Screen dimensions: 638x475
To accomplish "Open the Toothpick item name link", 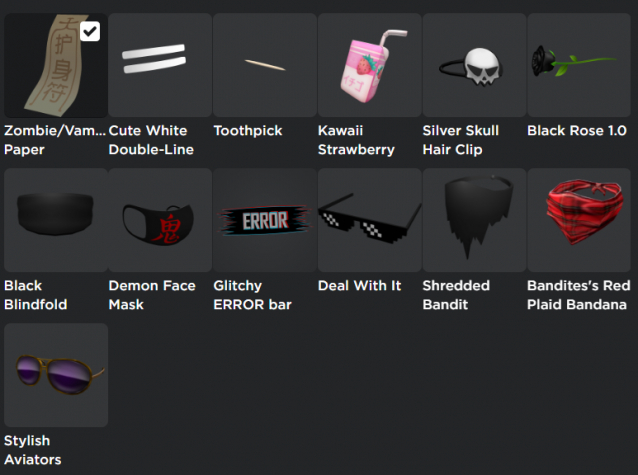I will pos(248,131).
